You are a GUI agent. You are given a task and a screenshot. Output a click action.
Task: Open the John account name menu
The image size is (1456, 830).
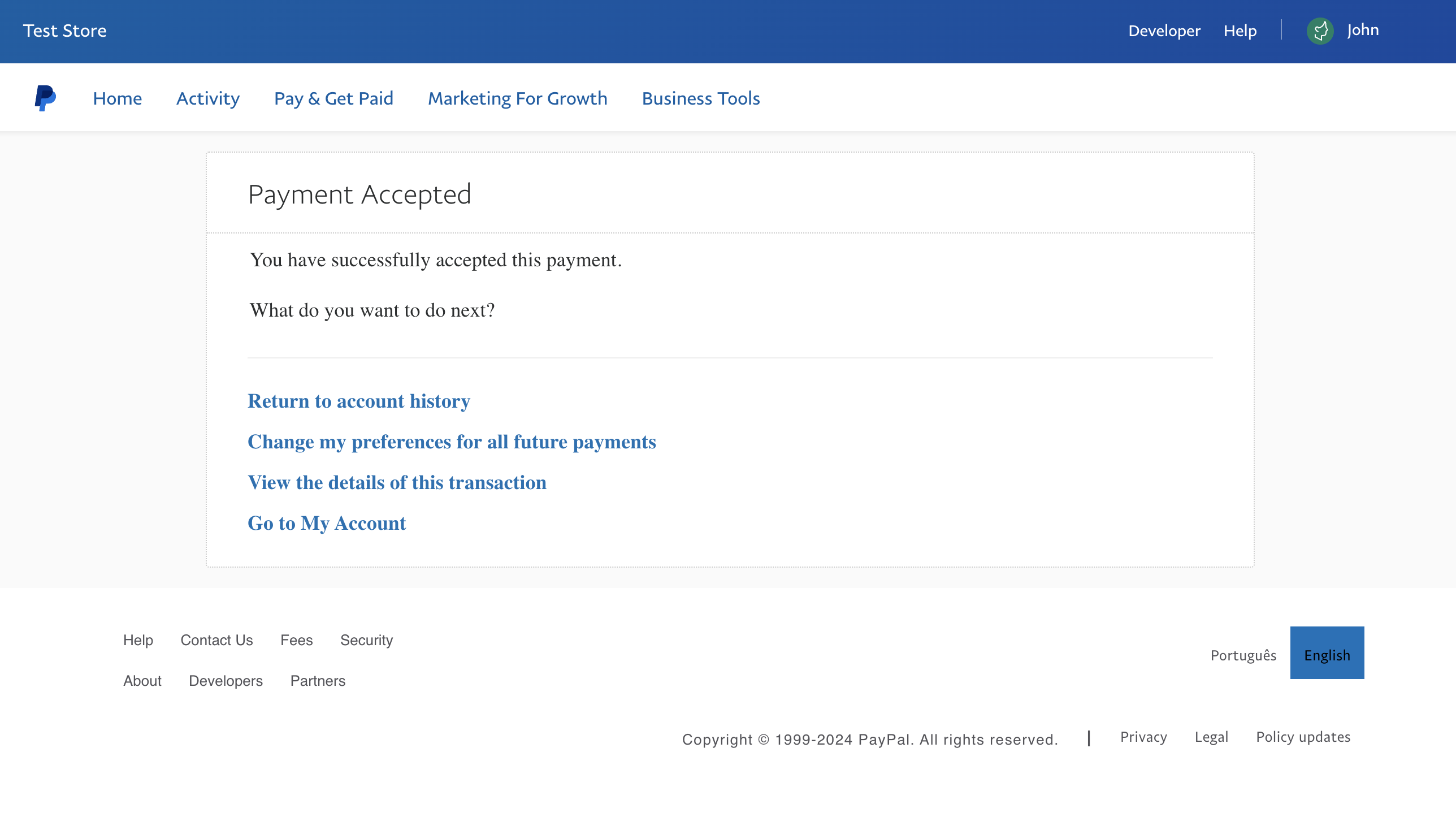click(1363, 29)
